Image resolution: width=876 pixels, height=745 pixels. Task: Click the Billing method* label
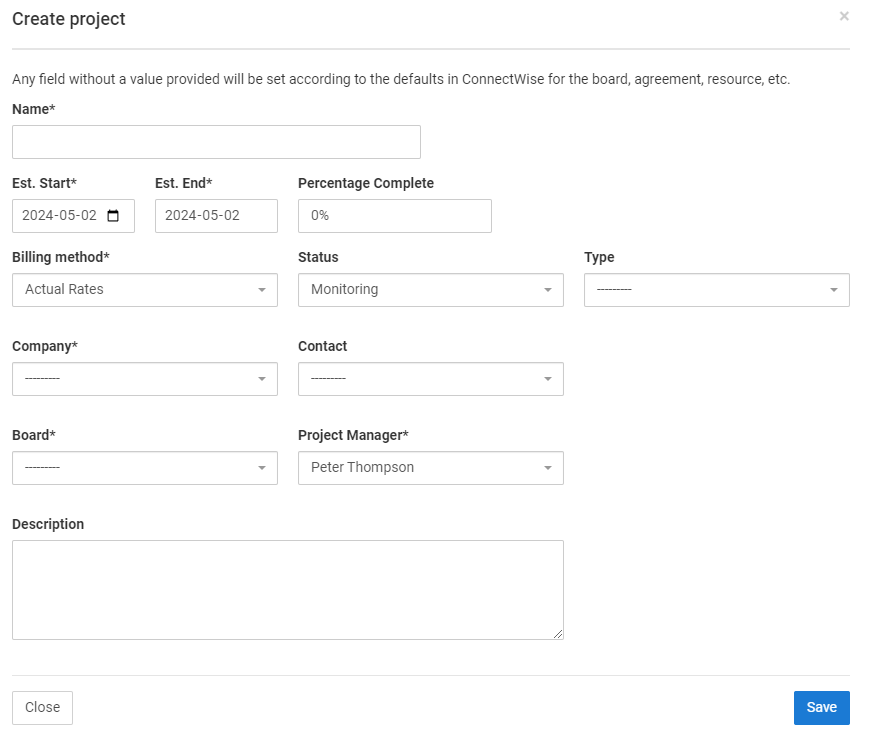pos(61,257)
